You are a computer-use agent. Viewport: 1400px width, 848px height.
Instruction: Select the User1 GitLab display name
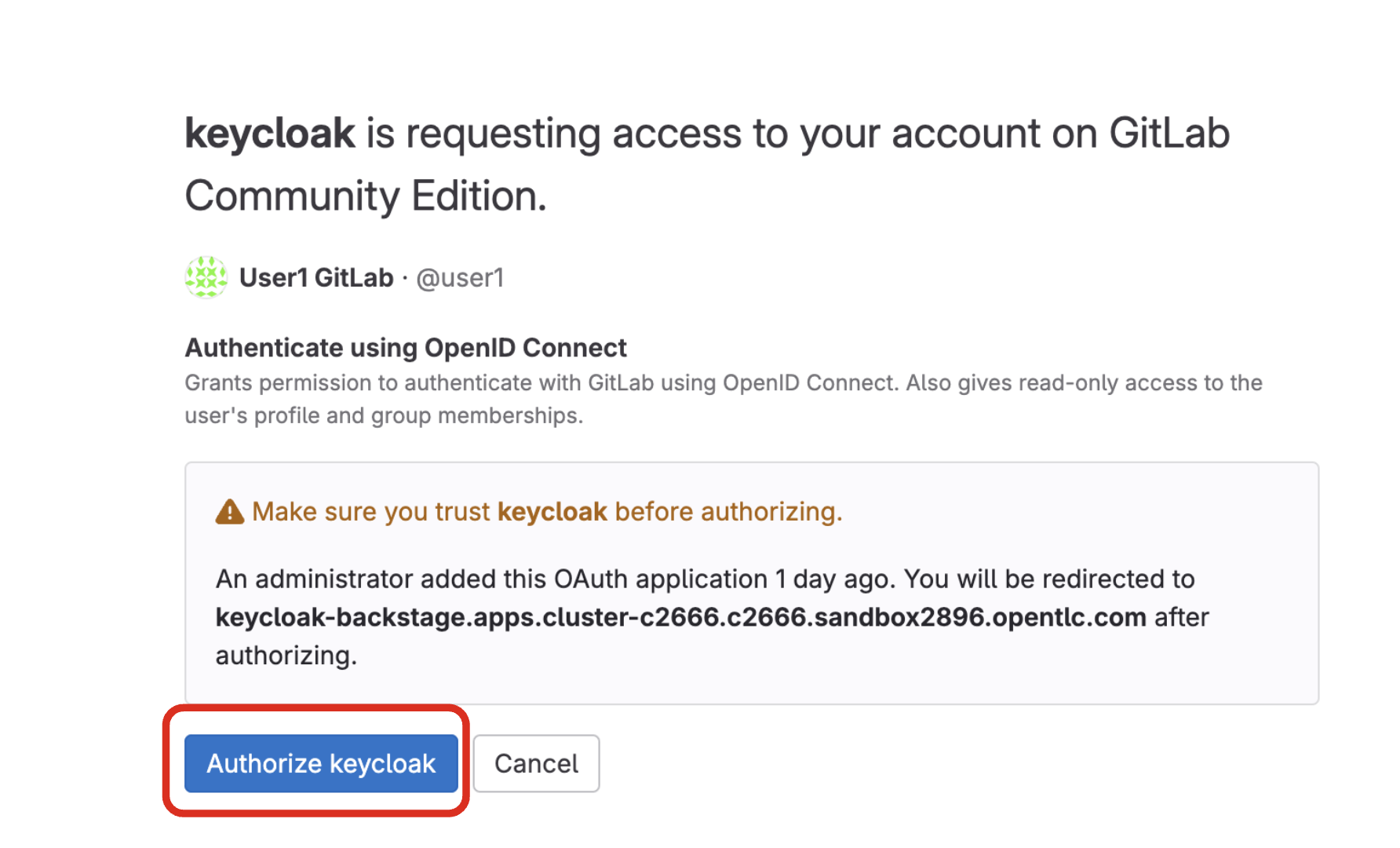pyautogui.click(x=315, y=278)
